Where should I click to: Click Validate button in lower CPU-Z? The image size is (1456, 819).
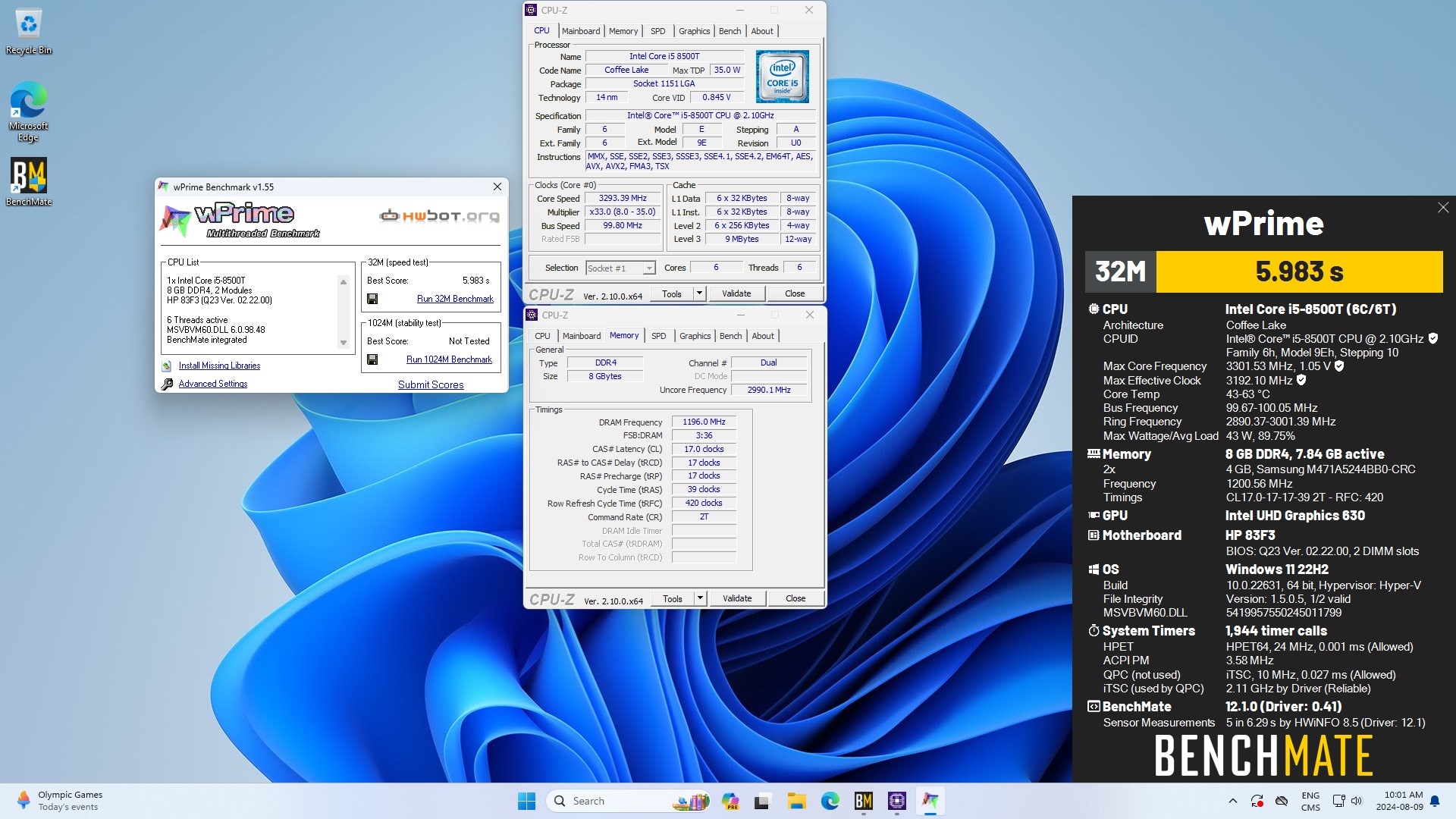tap(737, 598)
